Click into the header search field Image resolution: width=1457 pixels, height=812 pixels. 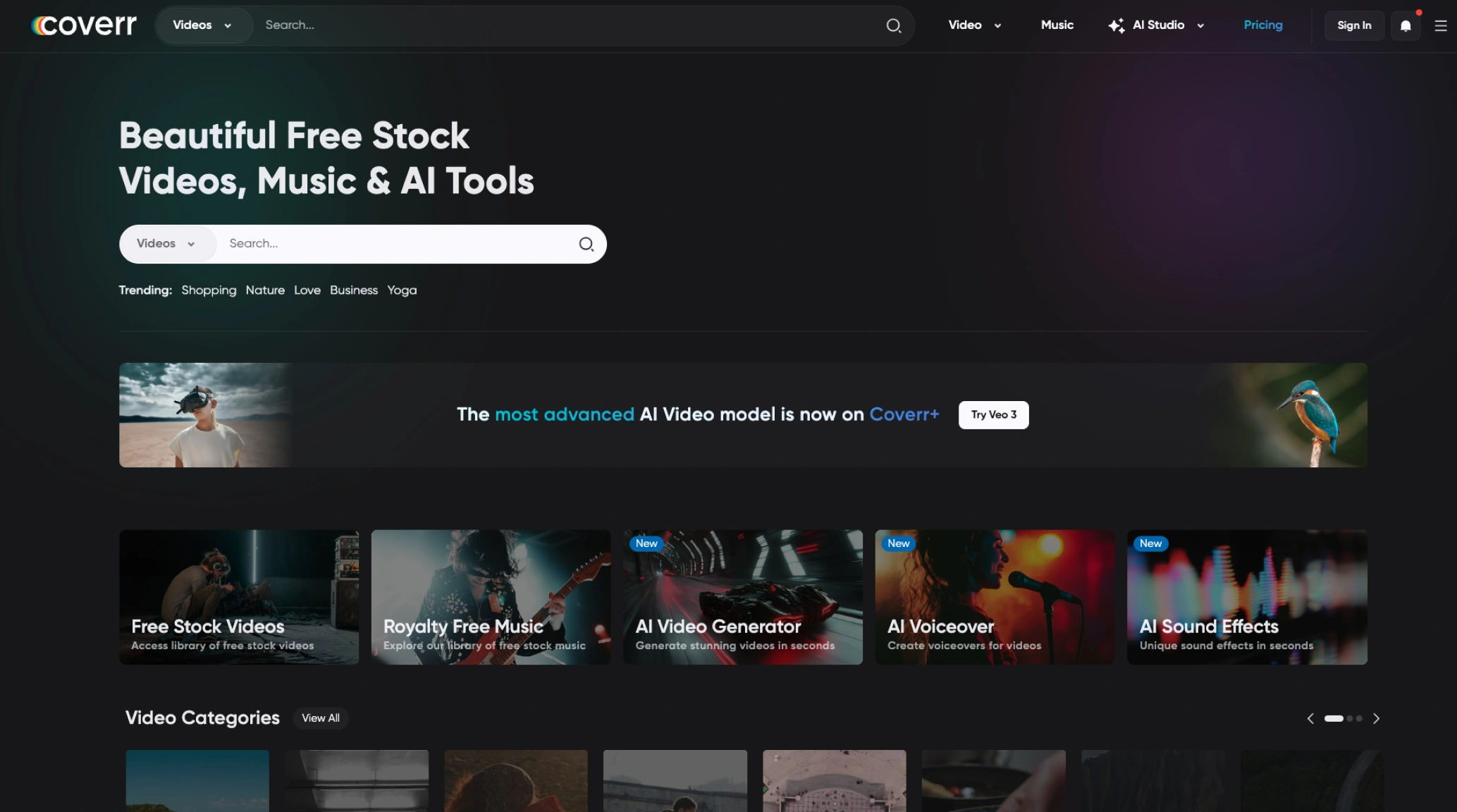pos(567,25)
